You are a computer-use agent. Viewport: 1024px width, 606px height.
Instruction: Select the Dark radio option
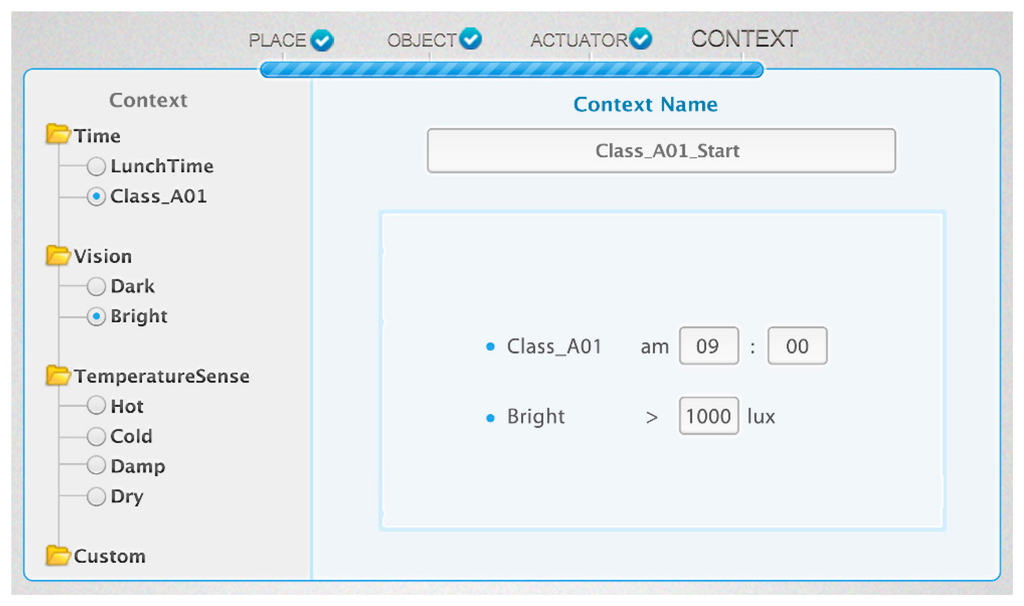[96, 286]
